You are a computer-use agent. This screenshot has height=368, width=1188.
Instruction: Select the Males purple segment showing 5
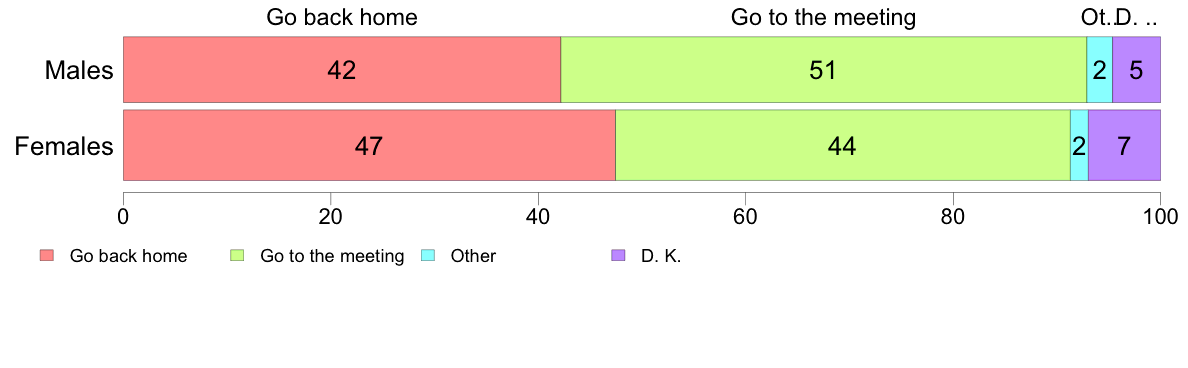point(1136,69)
